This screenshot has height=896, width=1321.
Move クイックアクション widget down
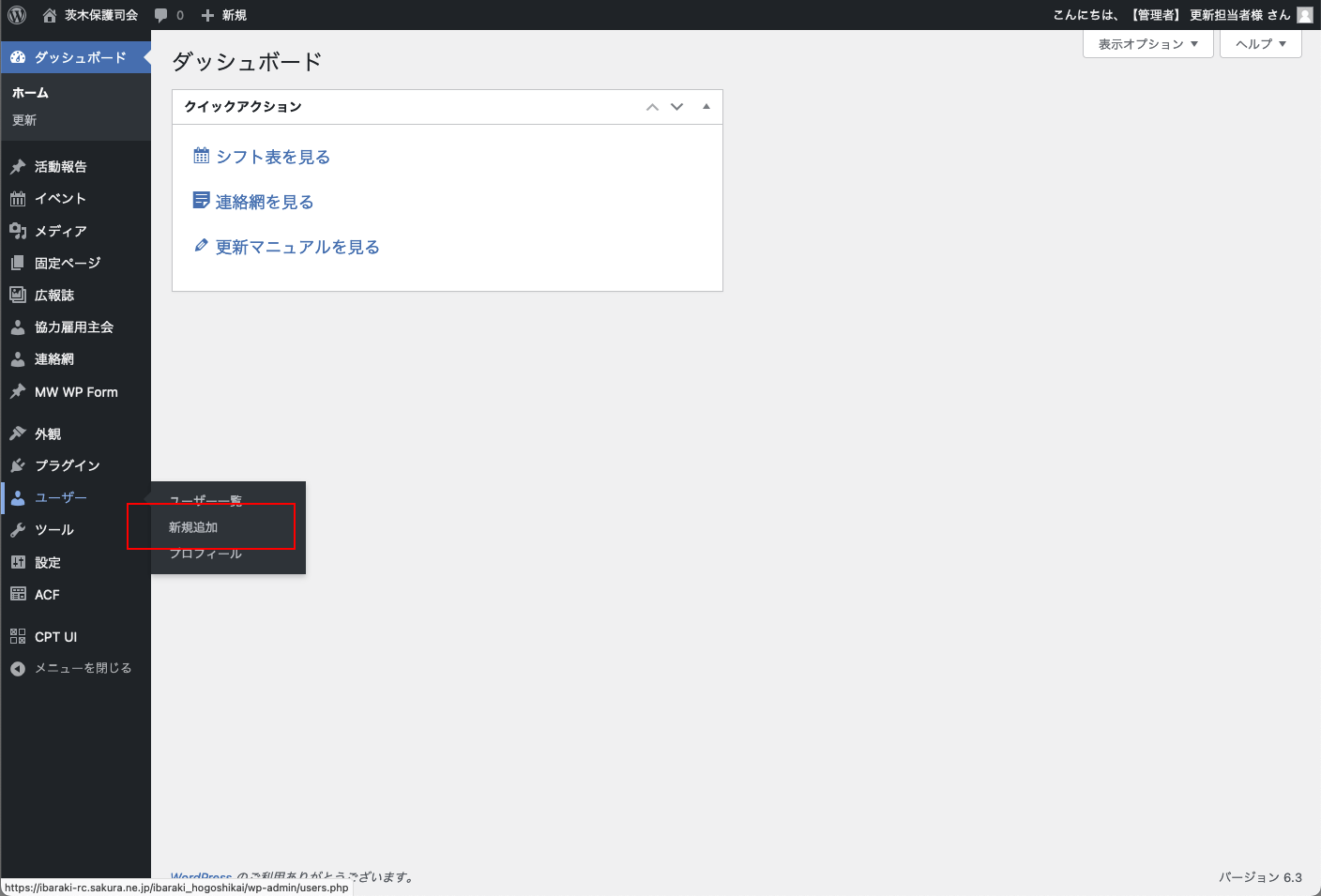(676, 107)
